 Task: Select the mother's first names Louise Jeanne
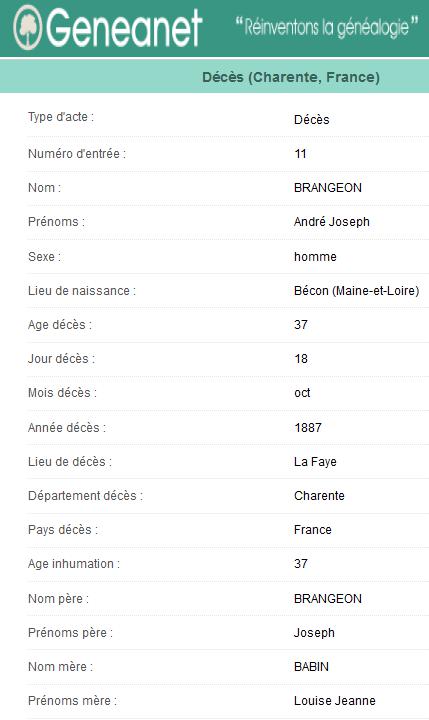(335, 701)
